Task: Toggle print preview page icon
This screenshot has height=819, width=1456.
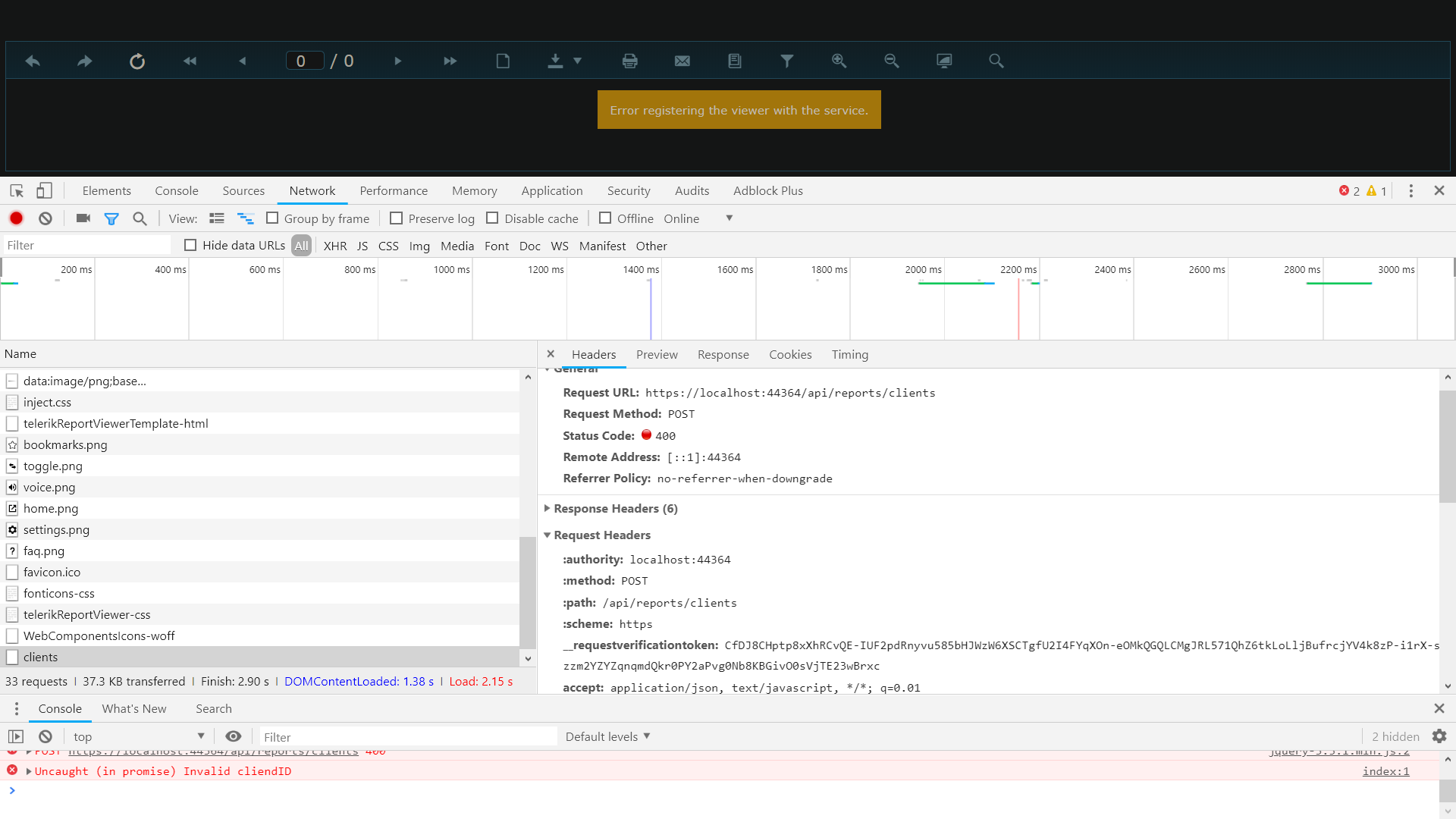Action: pyautogui.click(x=503, y=61)
